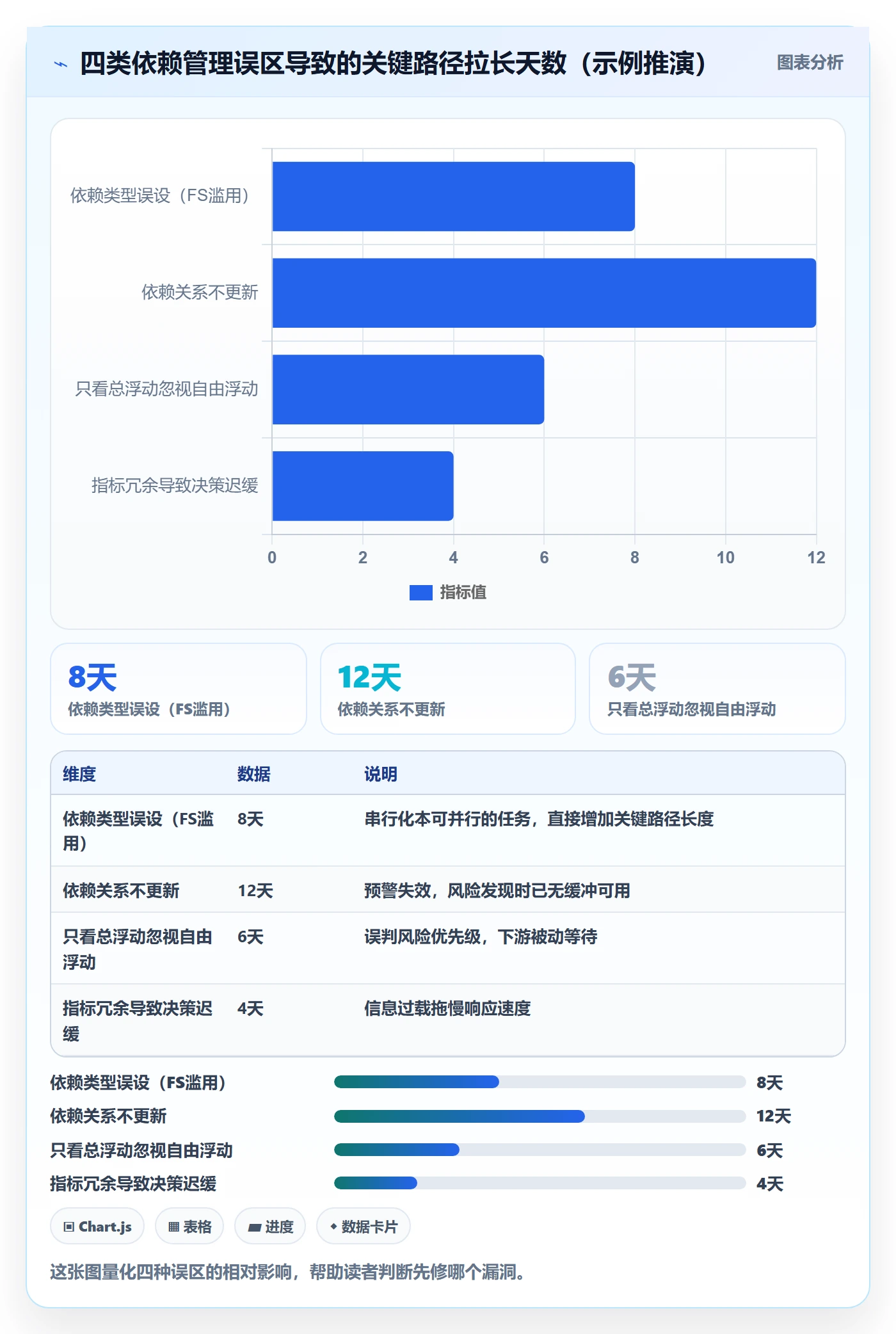Click the 指标冗余导致决策迟缓 progress bar
Viewport: 896px width, 1334px height.
pyautogui.click(x=540, y=1183)
